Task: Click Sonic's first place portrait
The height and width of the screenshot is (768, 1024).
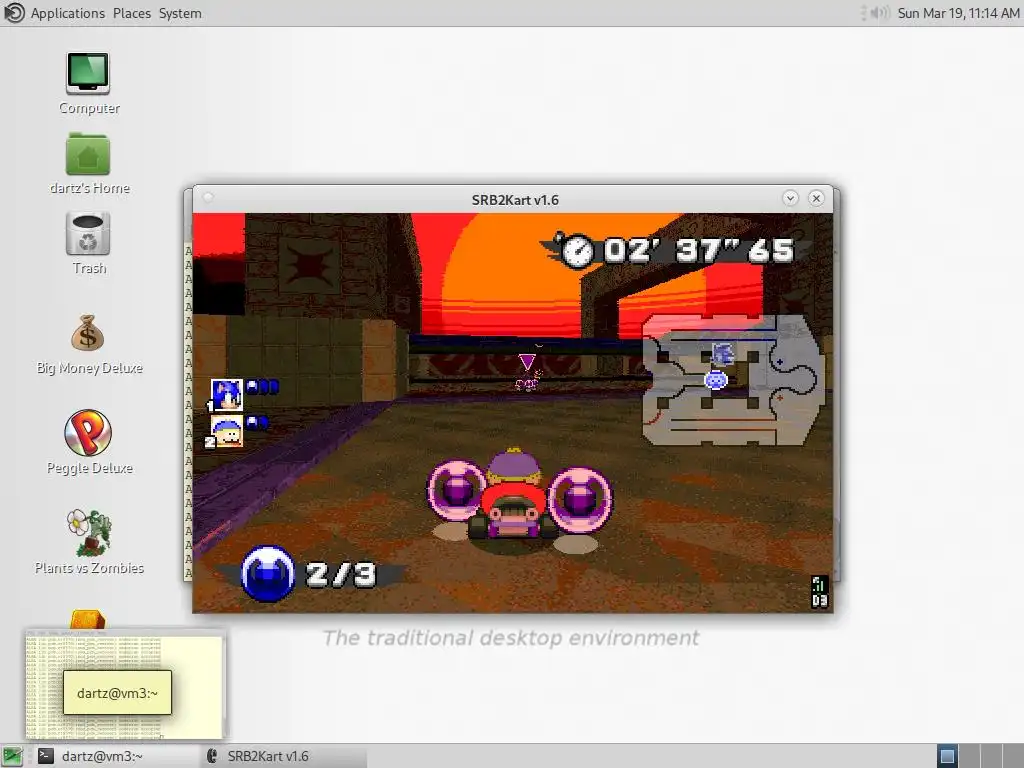Action: [227, 395]
